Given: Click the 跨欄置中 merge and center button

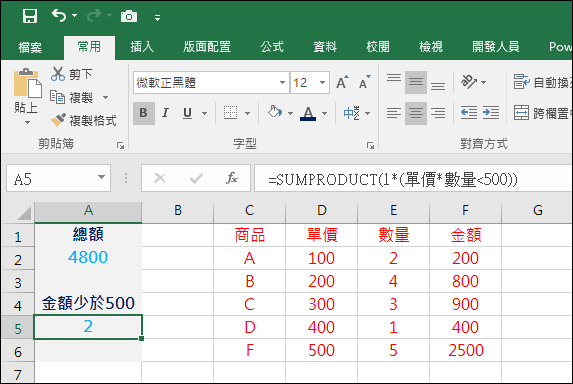Looking at the screenshot, I should (x=542, y=113).
